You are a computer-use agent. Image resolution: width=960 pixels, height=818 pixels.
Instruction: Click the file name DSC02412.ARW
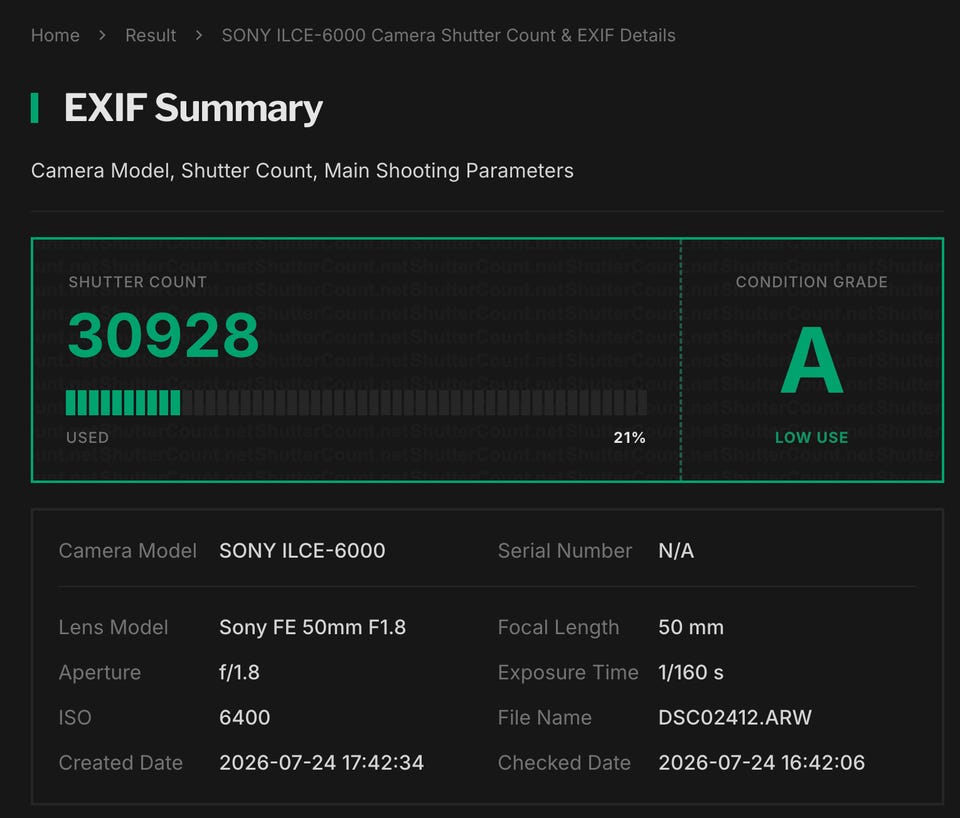pyautogui.click(x=735, y=717)
